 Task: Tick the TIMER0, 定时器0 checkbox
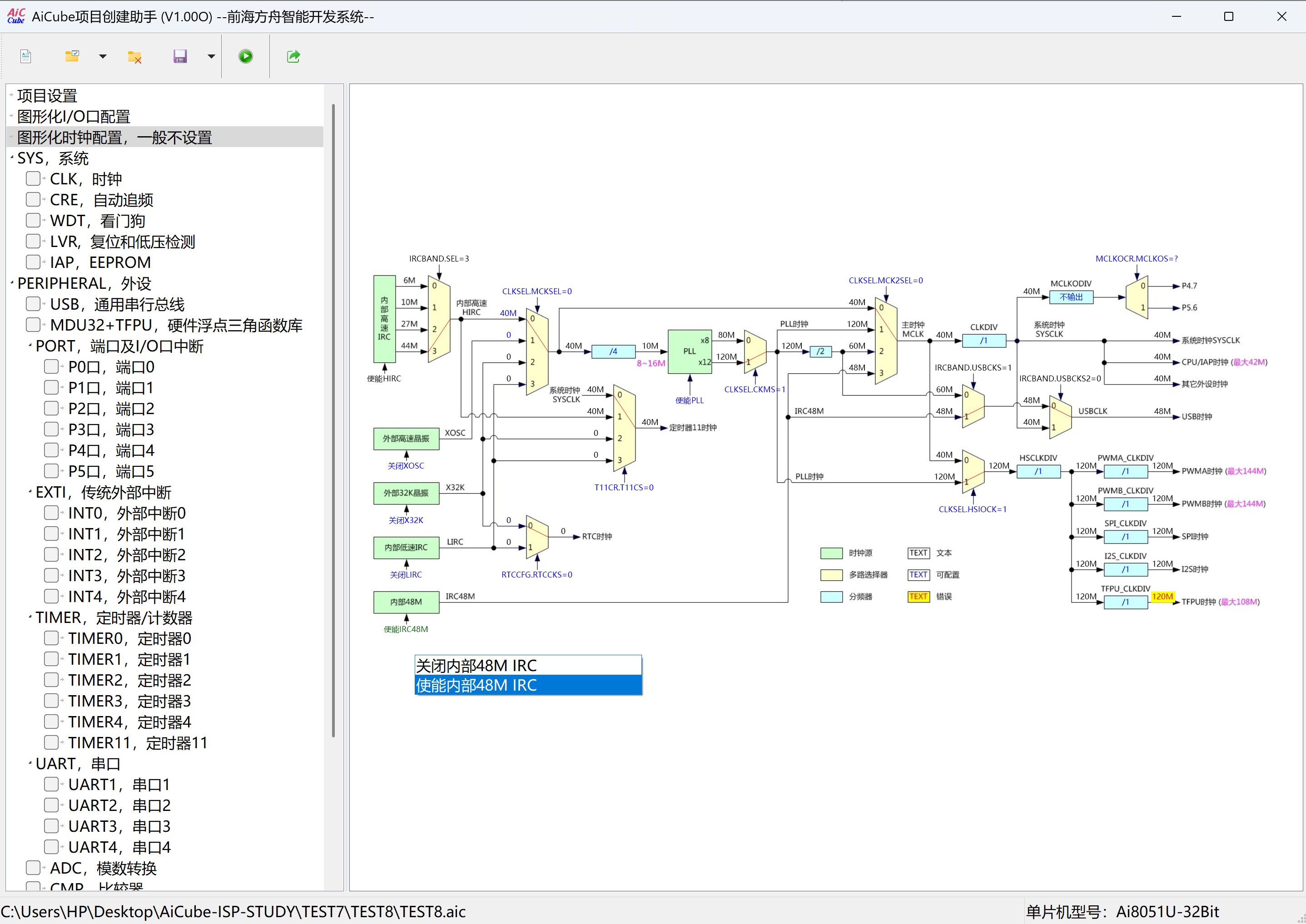pyautogui.click(x=51, y=638)
